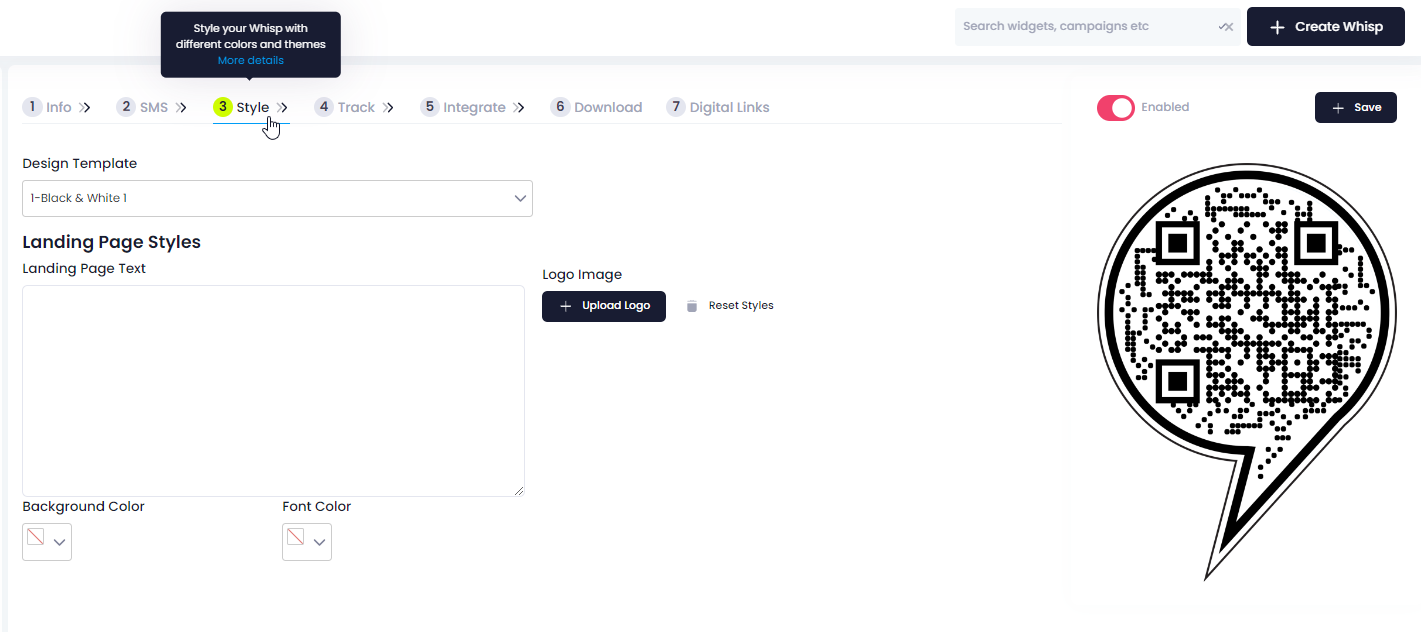
Task: Open the Background Color picker dropdown
Action: point(47,542)
